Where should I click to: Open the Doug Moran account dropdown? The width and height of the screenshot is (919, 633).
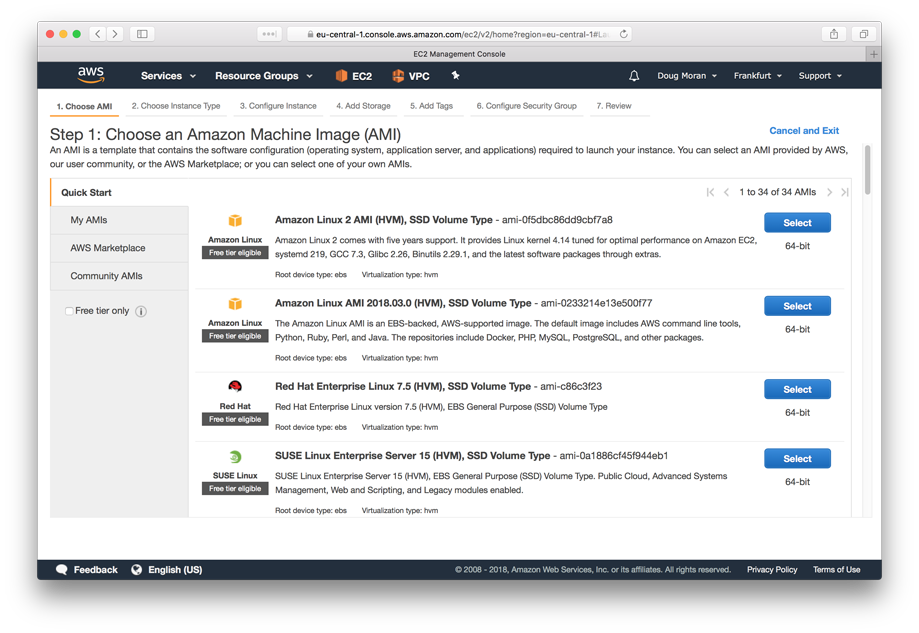687,76
